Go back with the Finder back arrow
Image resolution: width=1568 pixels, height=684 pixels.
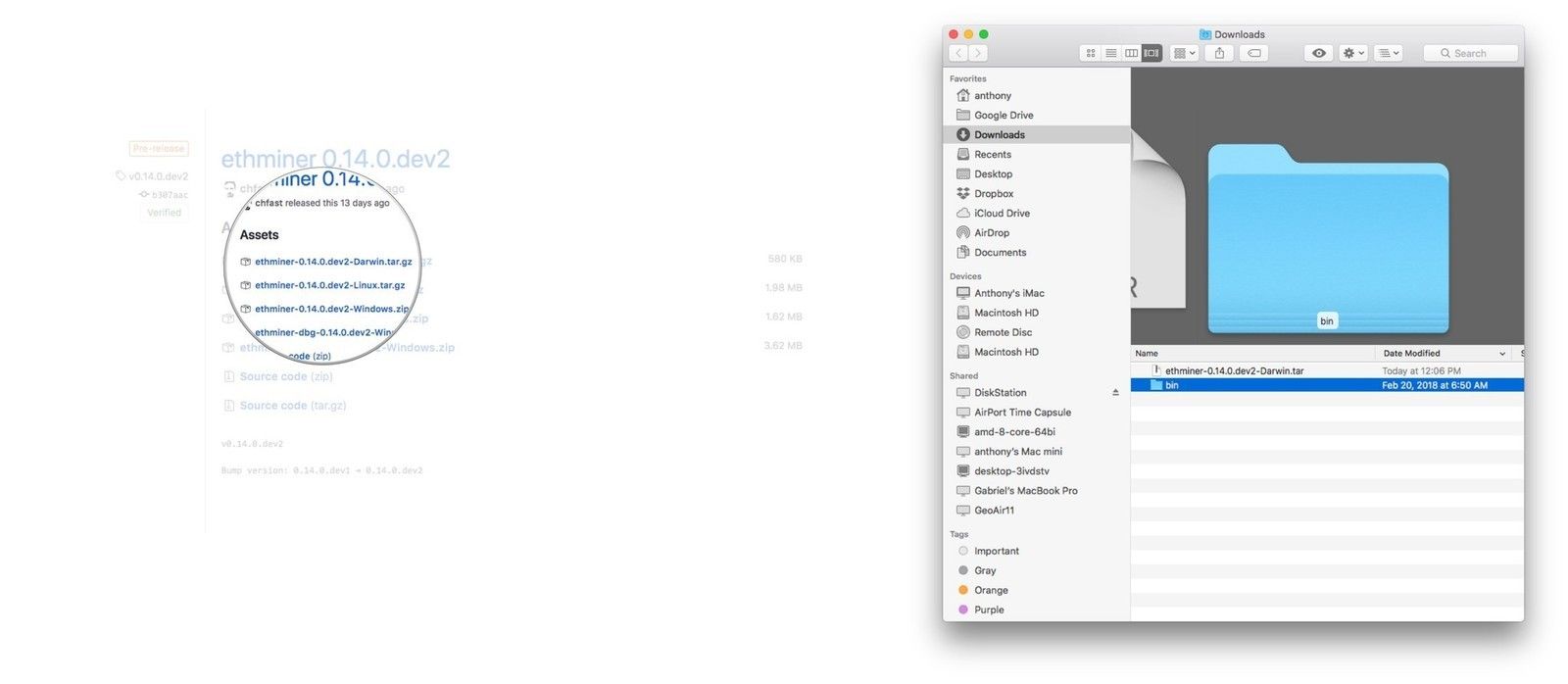point(957,53)
